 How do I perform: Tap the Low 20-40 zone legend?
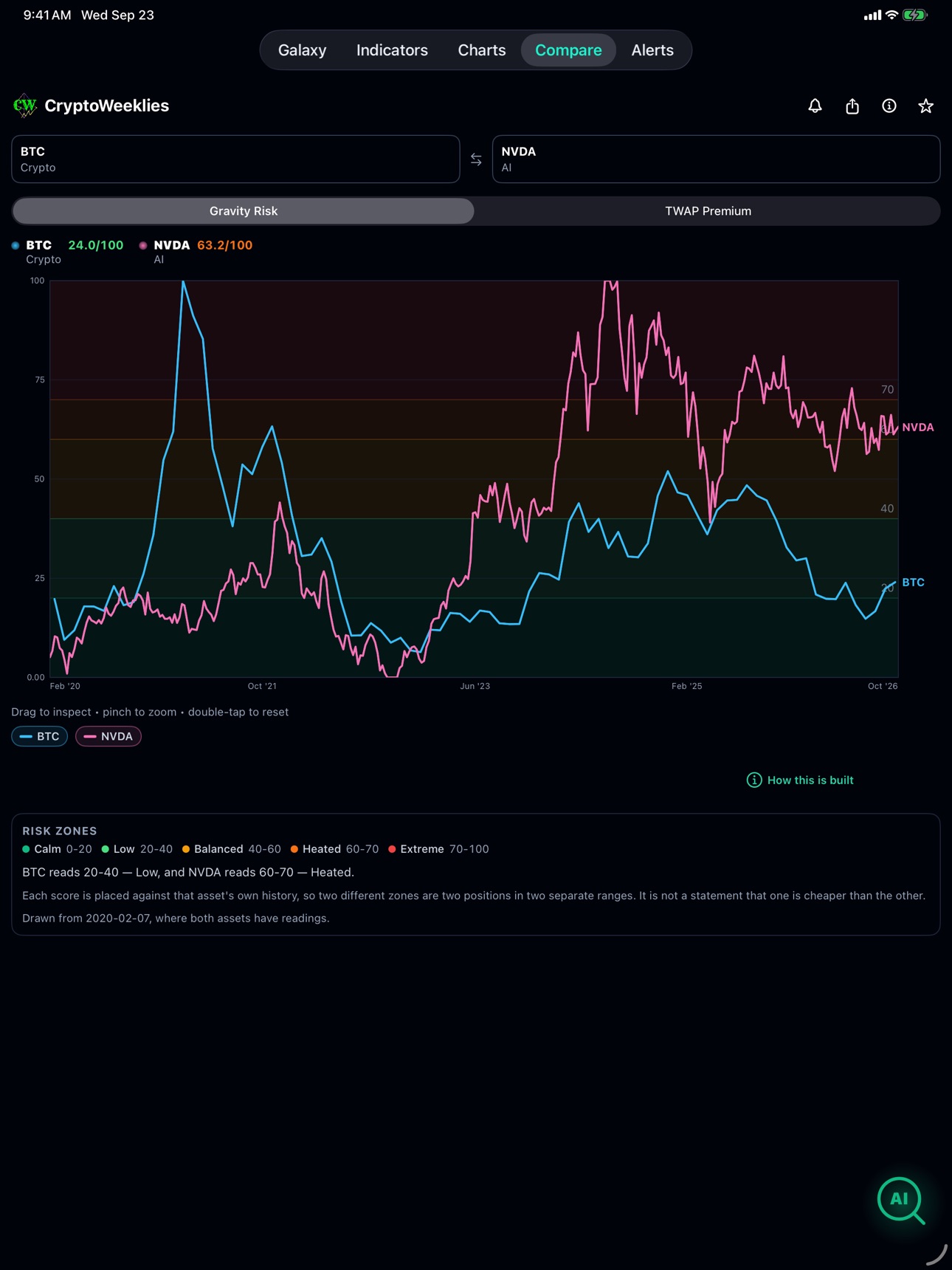click(x=137, y=850)
